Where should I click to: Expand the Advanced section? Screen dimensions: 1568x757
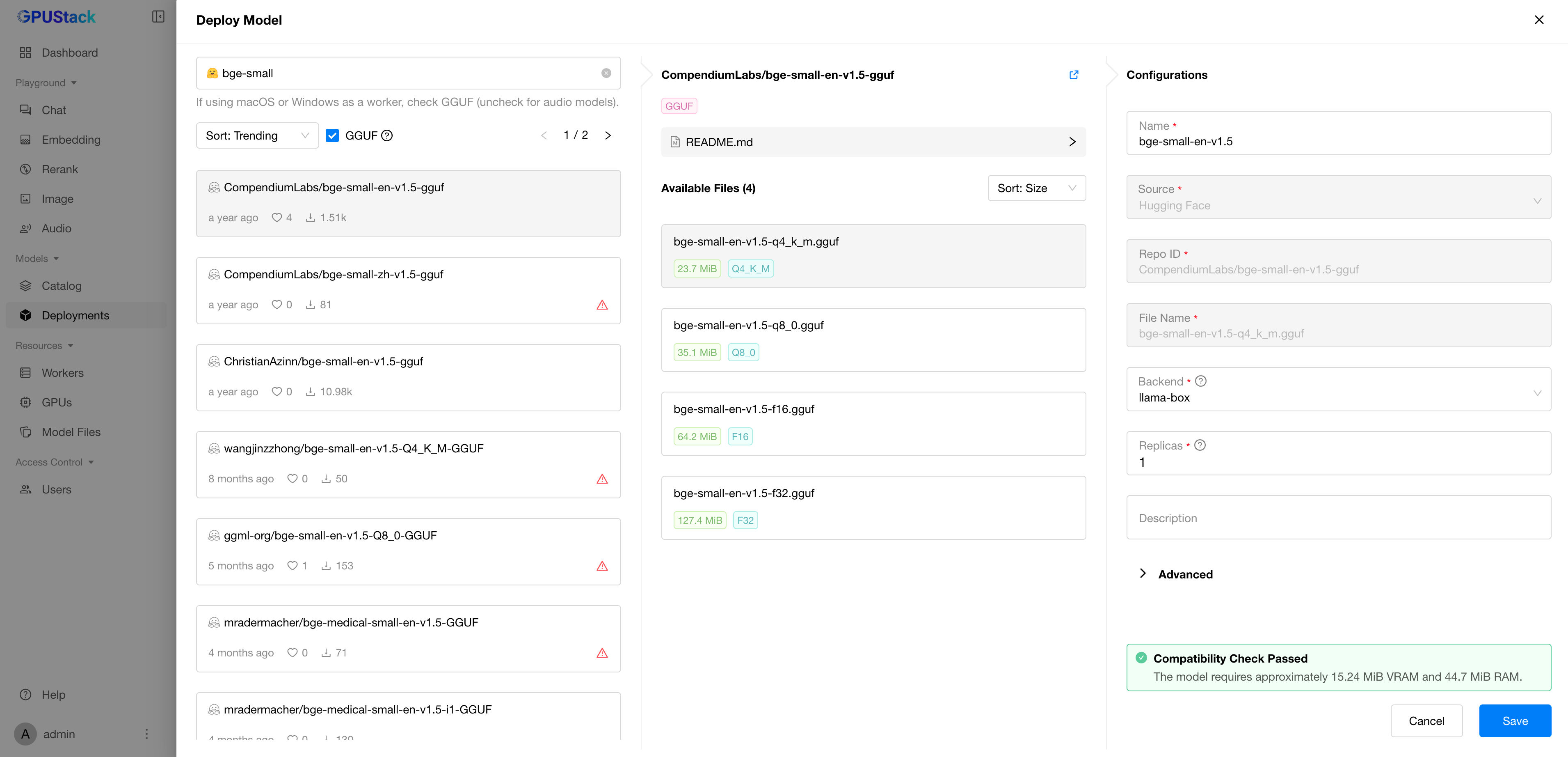tap(1184, 574)
